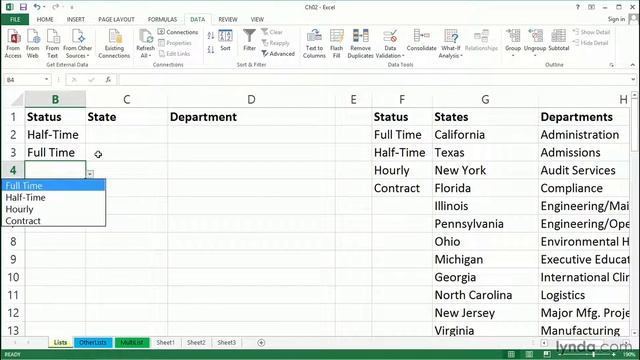
Task: Click the cell containing Audit Services
Action: coord(584,170)
